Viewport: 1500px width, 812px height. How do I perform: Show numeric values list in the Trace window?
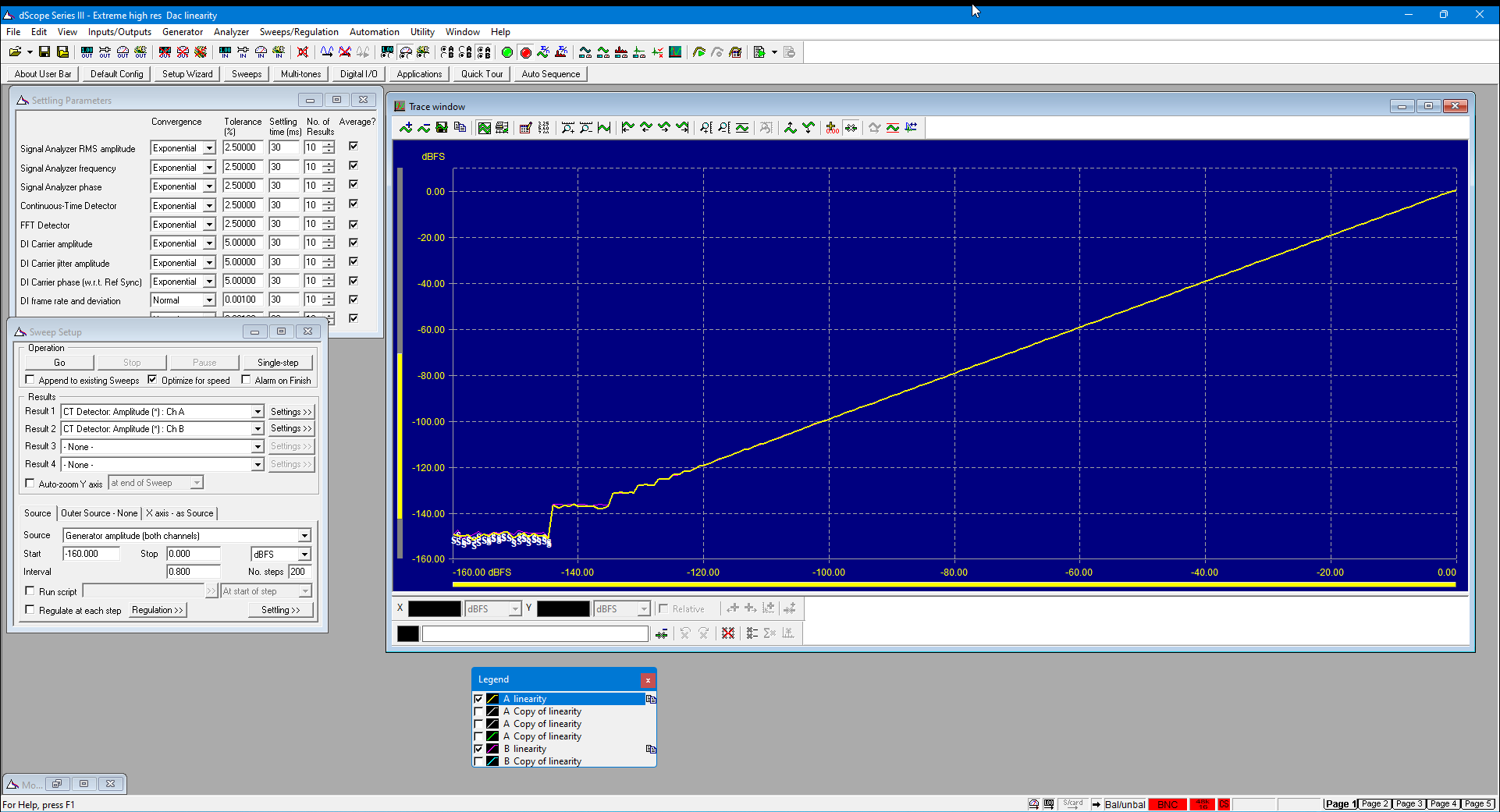(x=543, y=128)
